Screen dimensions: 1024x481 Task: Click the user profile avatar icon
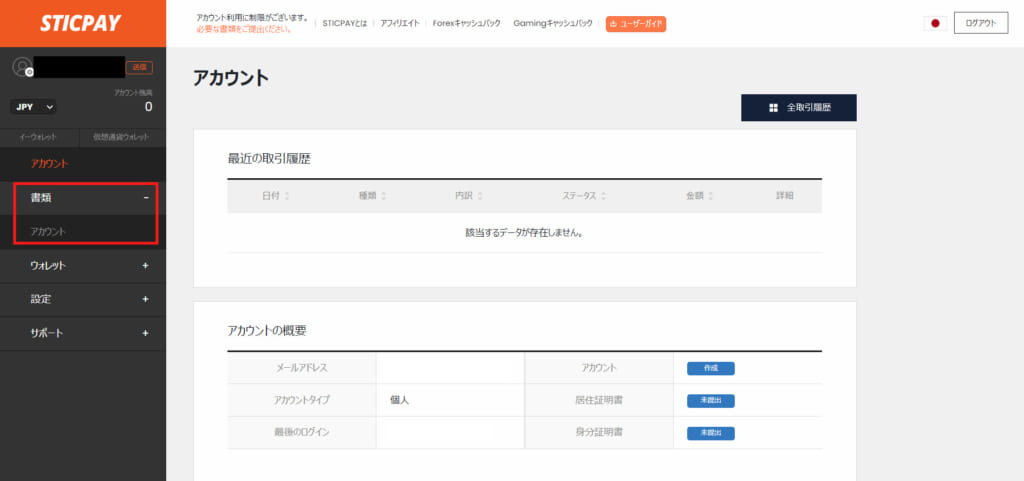(x=22, y=67)
